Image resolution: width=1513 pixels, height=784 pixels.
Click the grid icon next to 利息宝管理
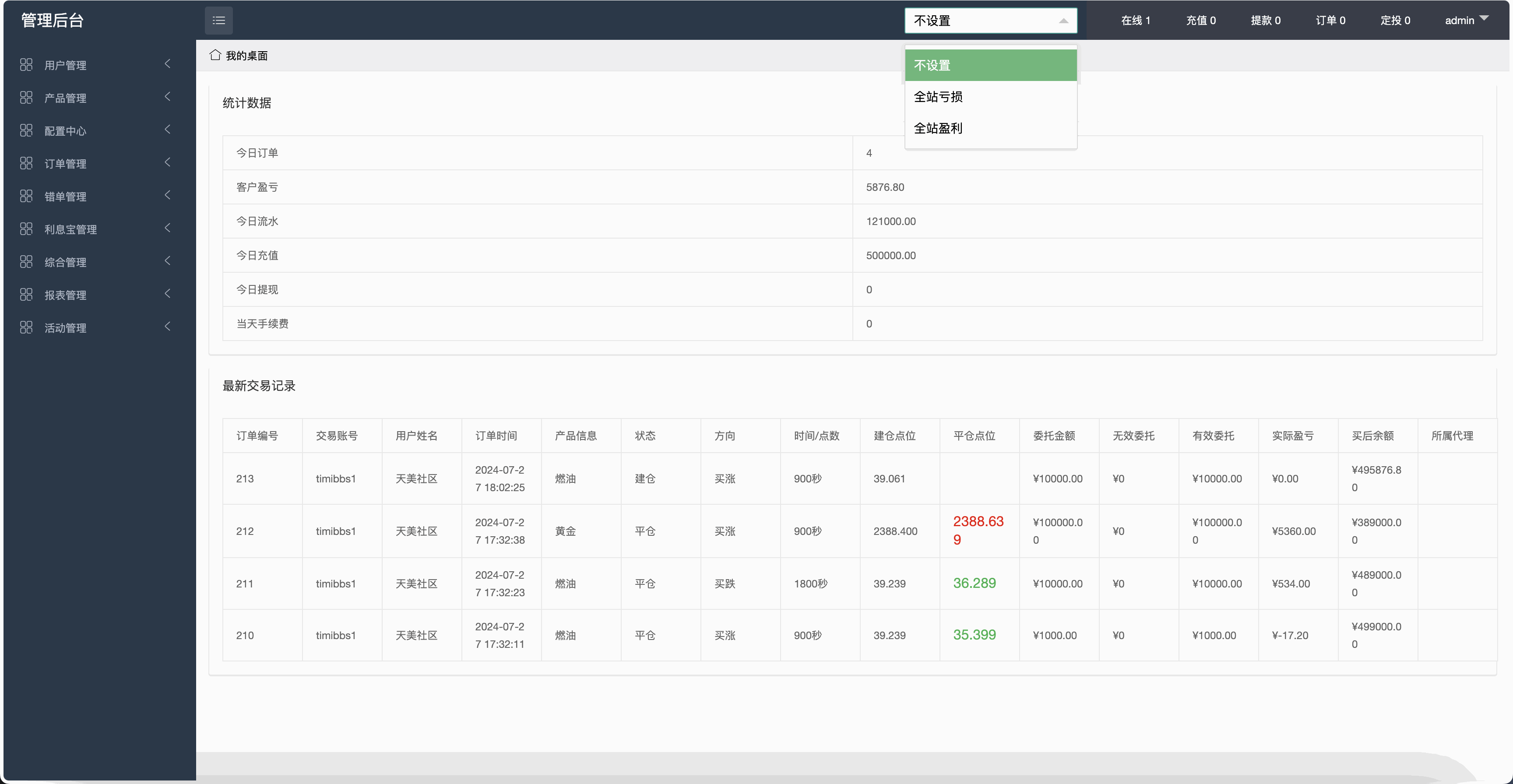click(x=26, y=229)
